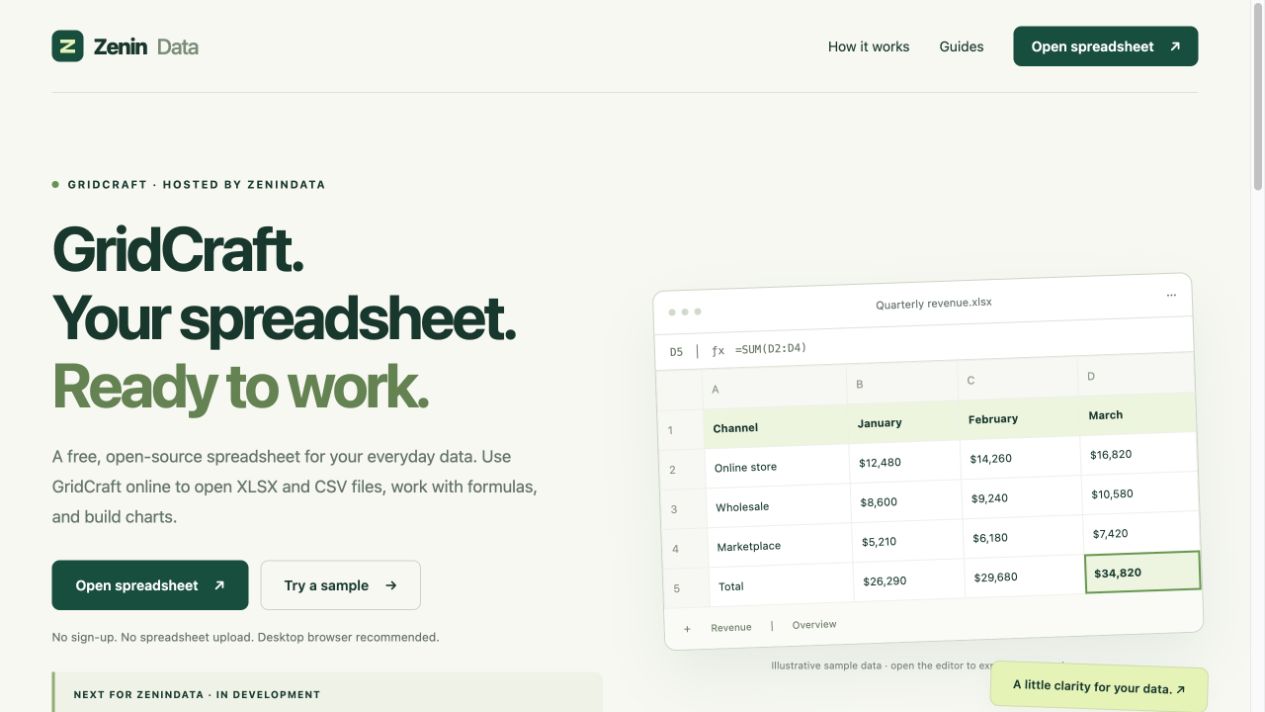Click the header Open spreadsheet button
Viewport: 1265px width, 712px height.
(x=1105, y=46)
